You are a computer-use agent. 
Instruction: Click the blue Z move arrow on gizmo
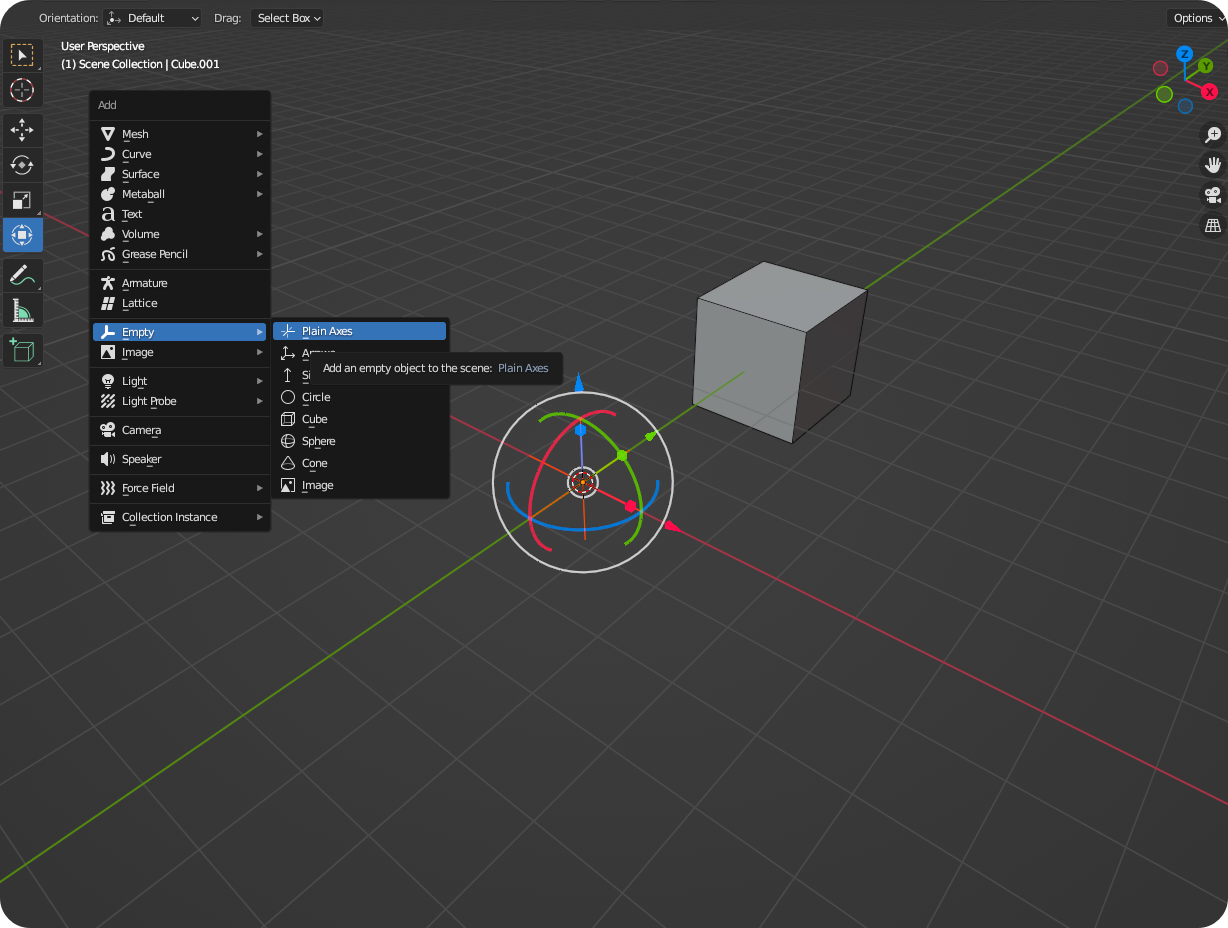click(x=579, y=381)
